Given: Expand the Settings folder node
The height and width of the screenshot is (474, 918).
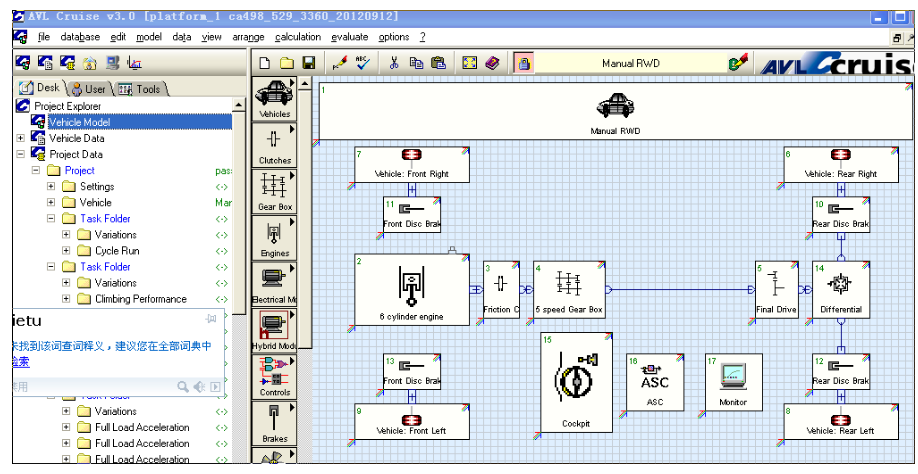Looking at the screenshot, I should click(51, 187).
